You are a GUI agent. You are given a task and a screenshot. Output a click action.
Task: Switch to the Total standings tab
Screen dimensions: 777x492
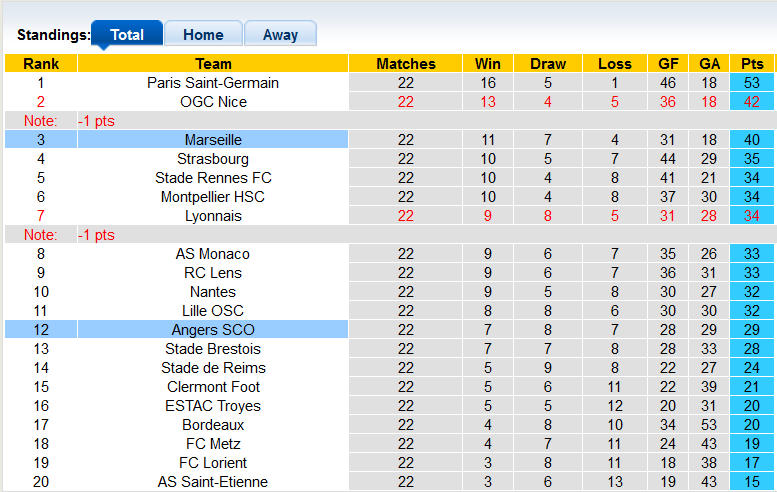pos(126,35)
